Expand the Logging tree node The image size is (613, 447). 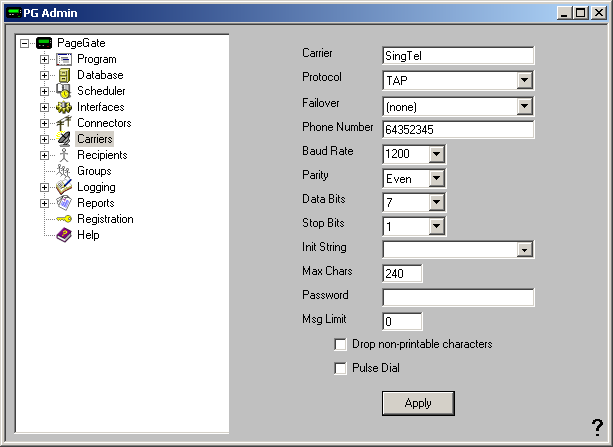click(44, 187)
